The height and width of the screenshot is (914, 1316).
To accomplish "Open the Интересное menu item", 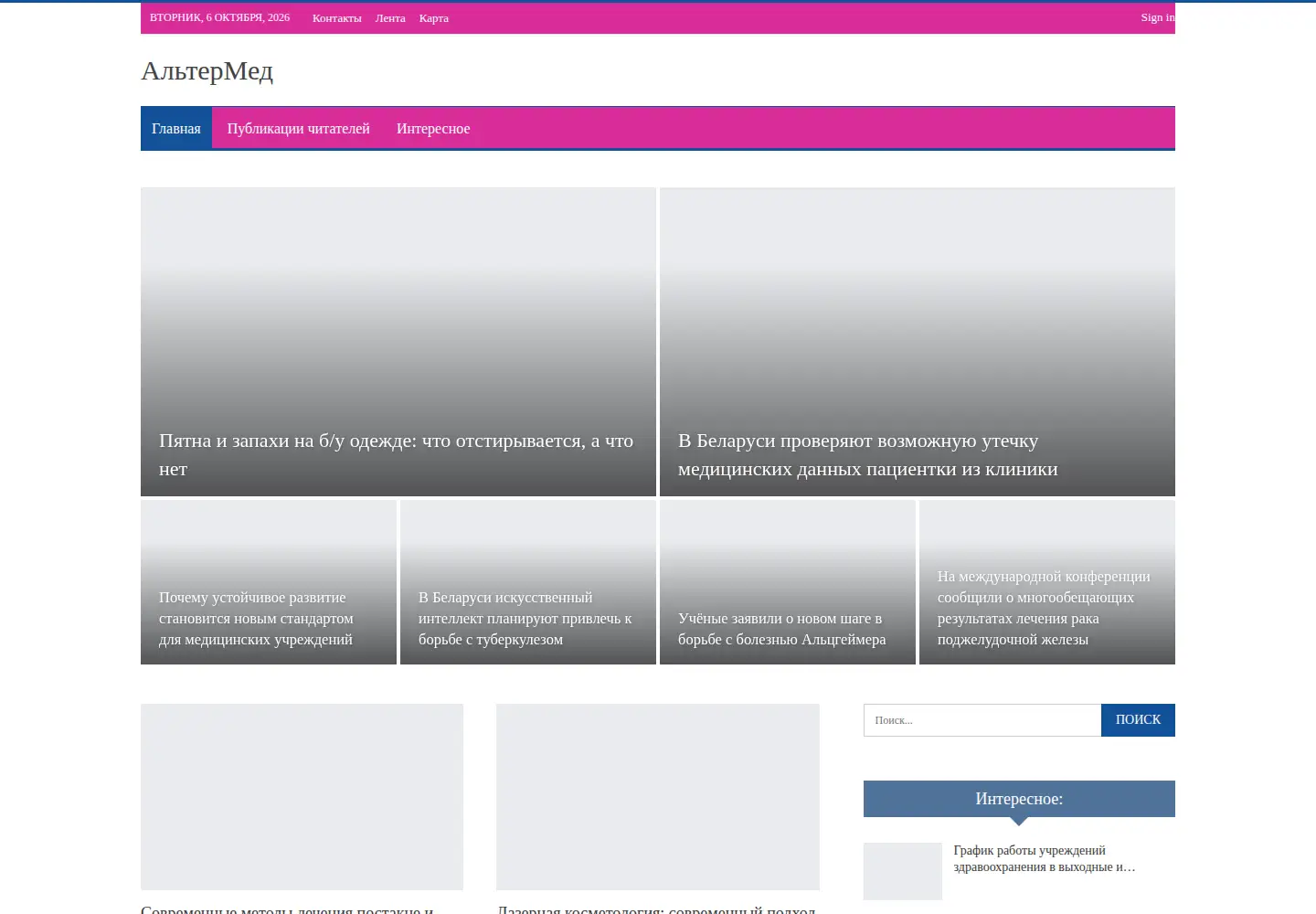I will click(433, 129).
